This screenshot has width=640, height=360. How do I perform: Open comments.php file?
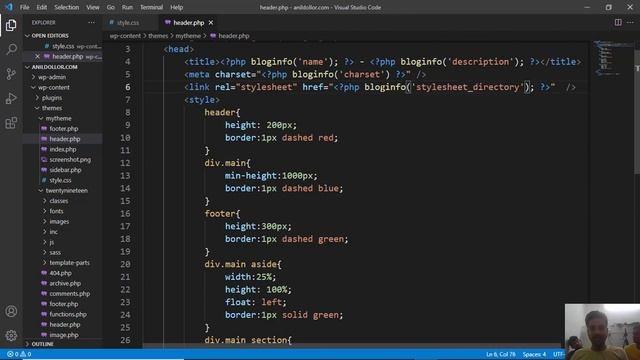pyautogui.click(x=69, y=294)
